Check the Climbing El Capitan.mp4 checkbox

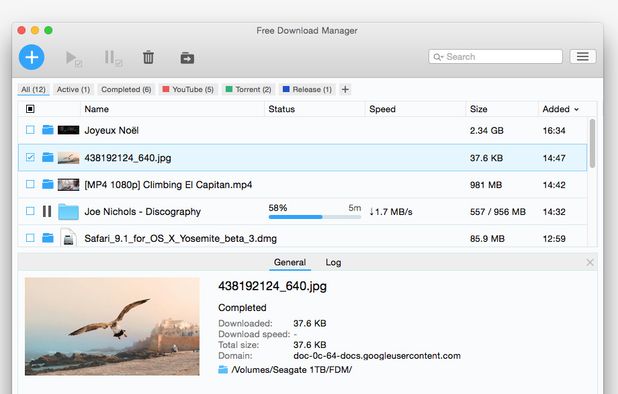pos(30,184)
